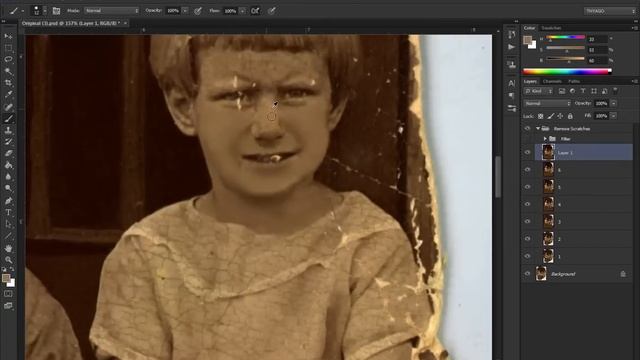Select the Original document tab
Screen dimensions: 640x360
(x=71, y=24)
